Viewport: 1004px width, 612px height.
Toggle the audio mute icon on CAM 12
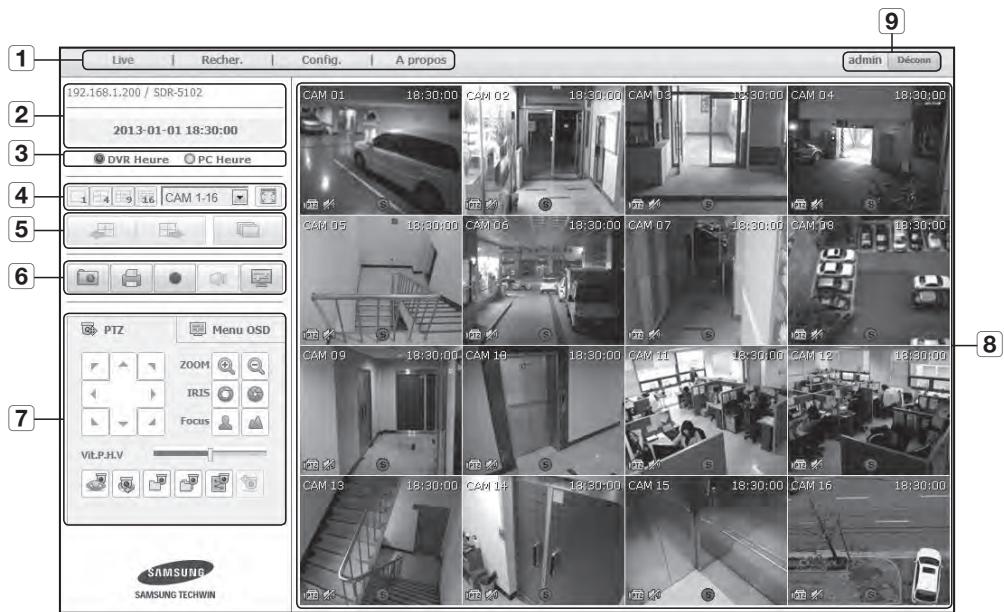click(816, 465)
